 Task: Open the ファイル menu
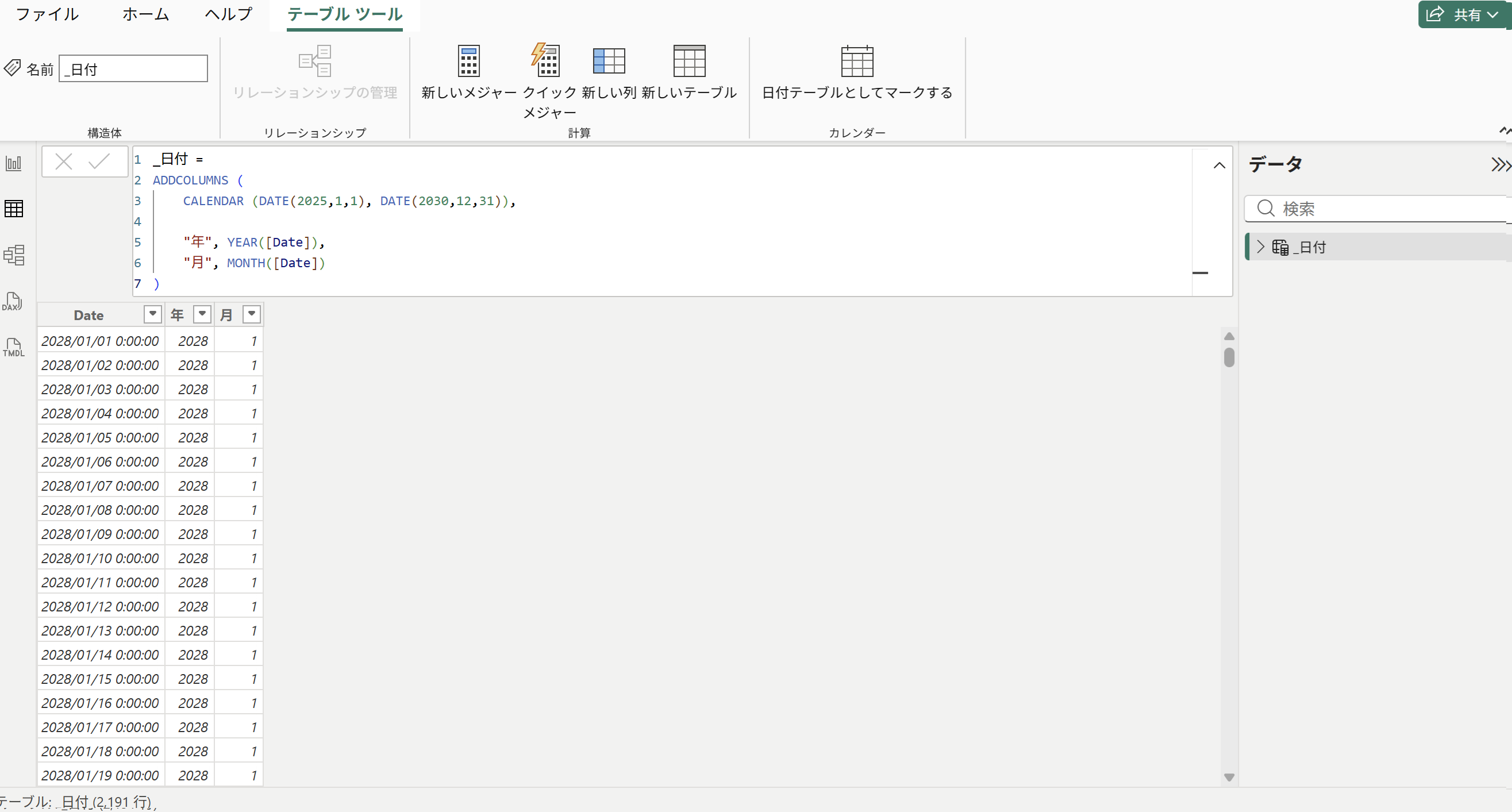tap(47, 14)
